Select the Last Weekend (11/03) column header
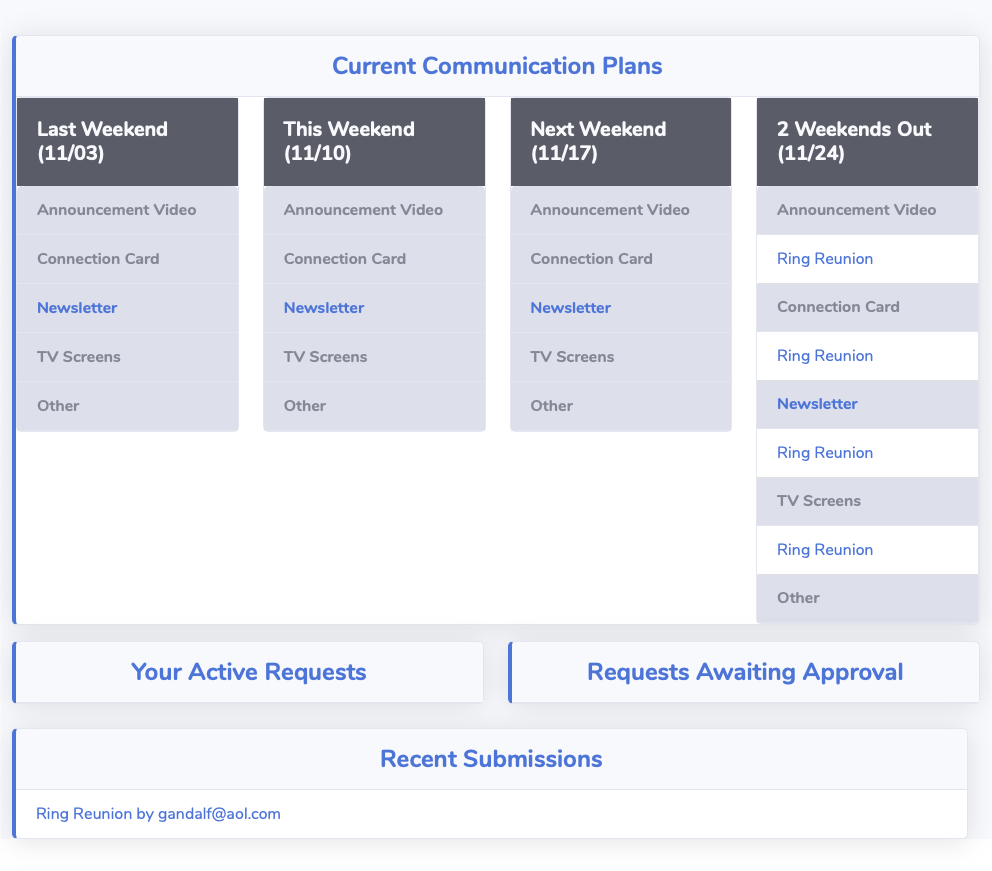 pyautogui.click(x=127, y=142)
